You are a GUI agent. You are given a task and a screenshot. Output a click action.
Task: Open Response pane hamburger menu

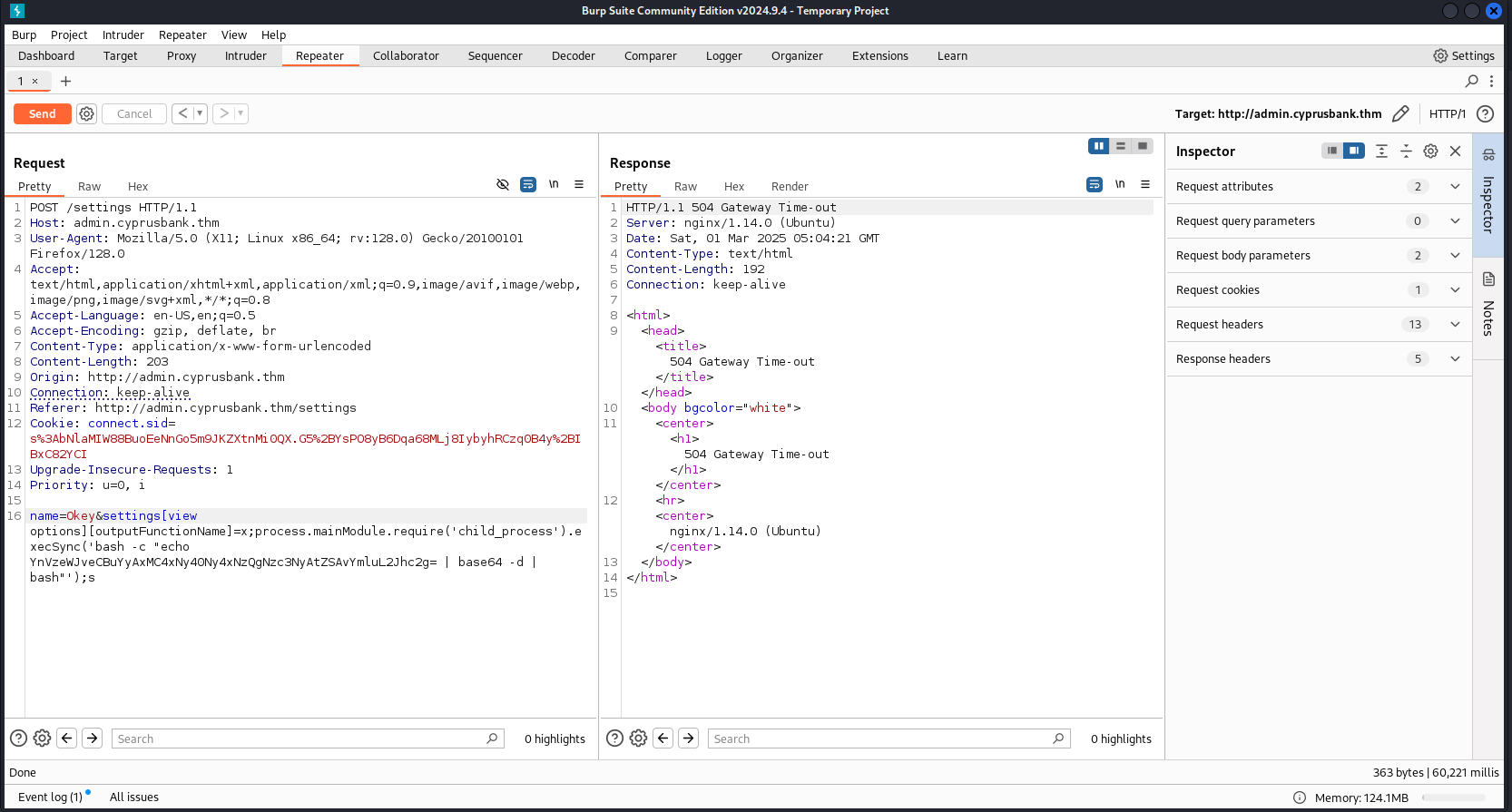point(1145,184)
